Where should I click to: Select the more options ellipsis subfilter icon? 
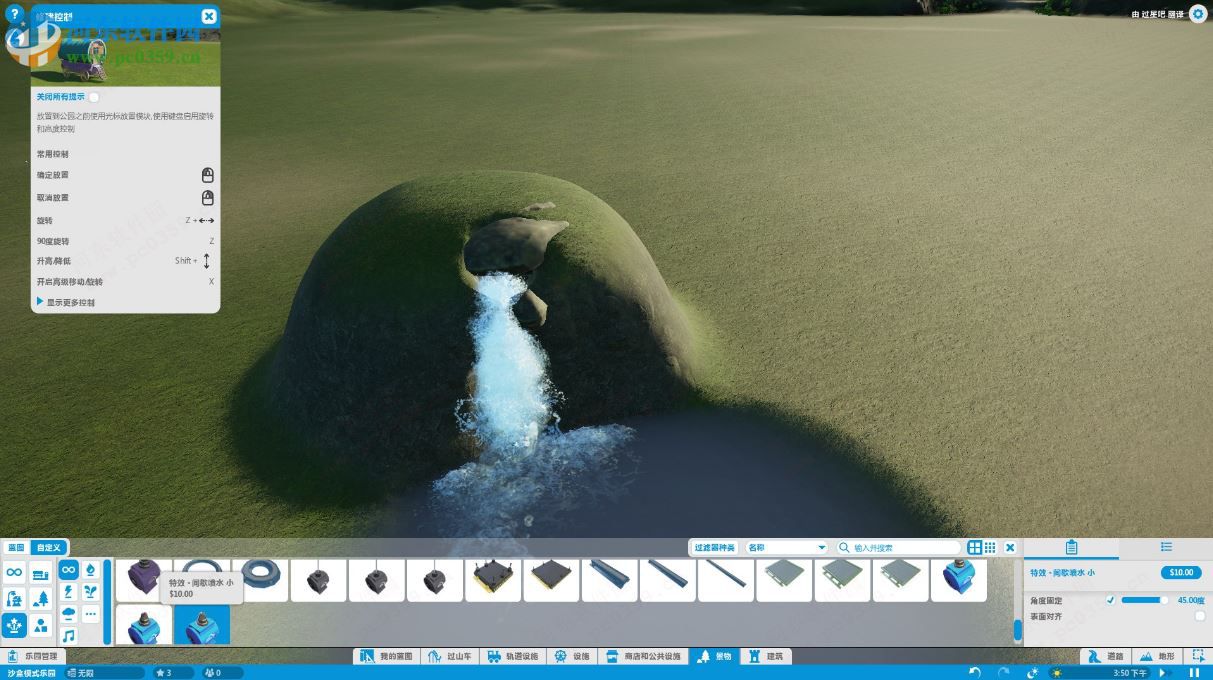pos(91,614)
